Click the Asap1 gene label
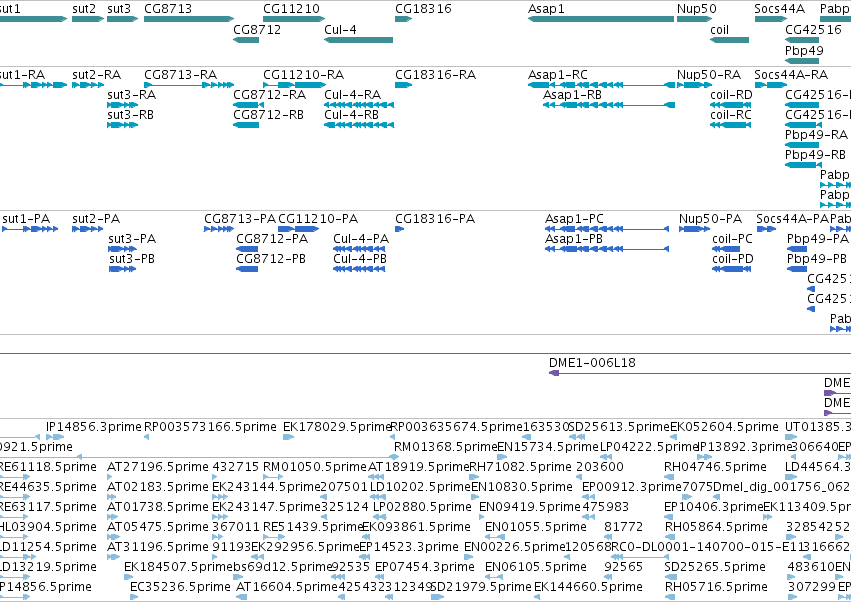Image resolution: width=851 pixels, height=602 pixels. (546, 9)
